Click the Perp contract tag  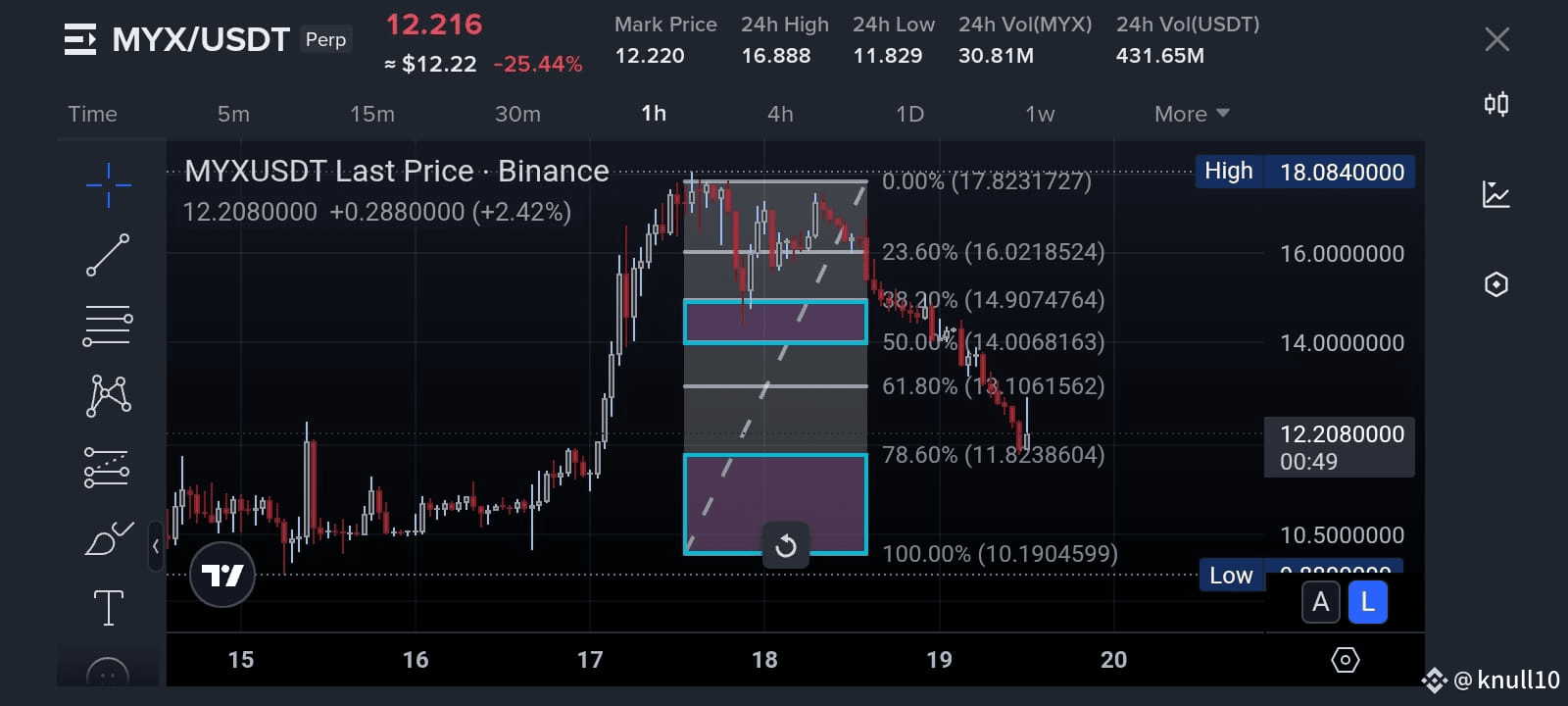point(325,39)
